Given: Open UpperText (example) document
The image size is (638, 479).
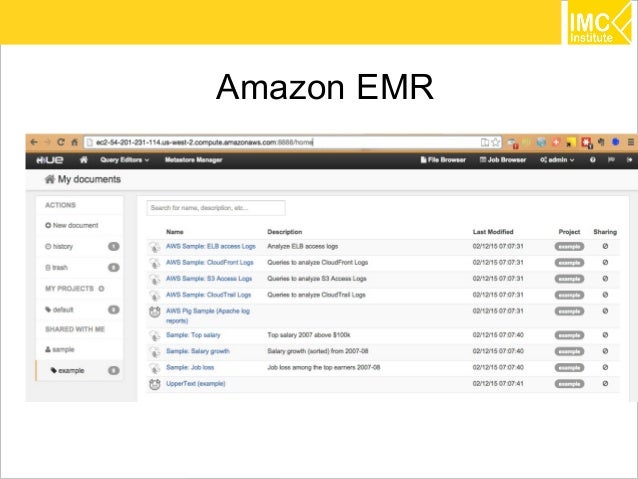Looking at the screenshot, I should (x=196, y=384).
